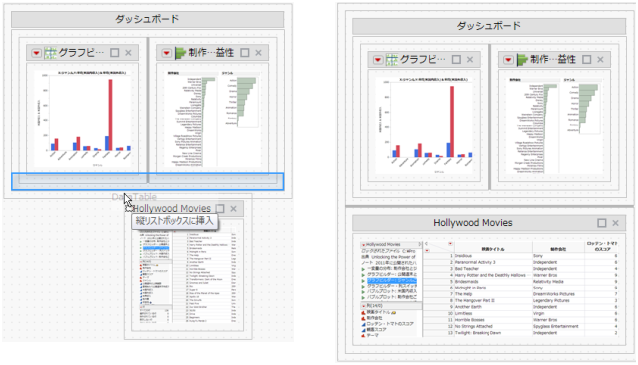Image resolution: width=638 pixels, height=365 pixels.
Task: Run script バブルプロット: 米国内収入 via green arrow
Action: pyautogui.click(x=363, y=292)
